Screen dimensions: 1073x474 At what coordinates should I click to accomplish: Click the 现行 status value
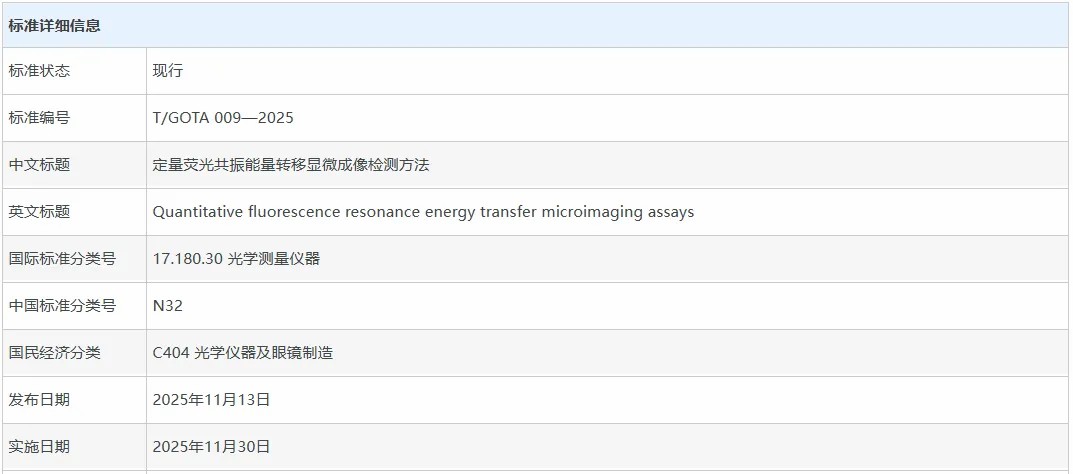point(168,71)
